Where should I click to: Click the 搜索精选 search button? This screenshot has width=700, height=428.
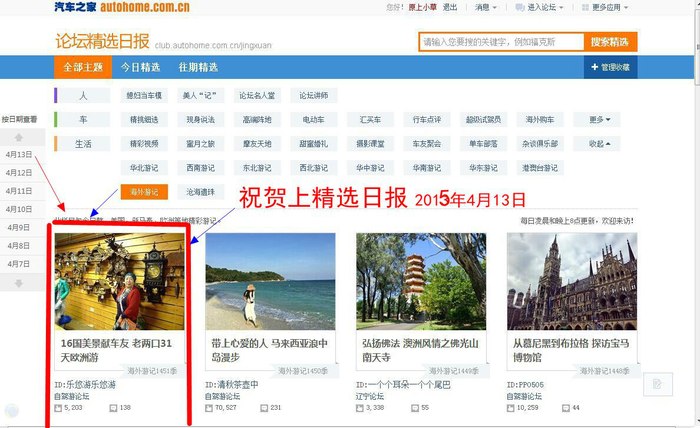click(x=609, y=42)
